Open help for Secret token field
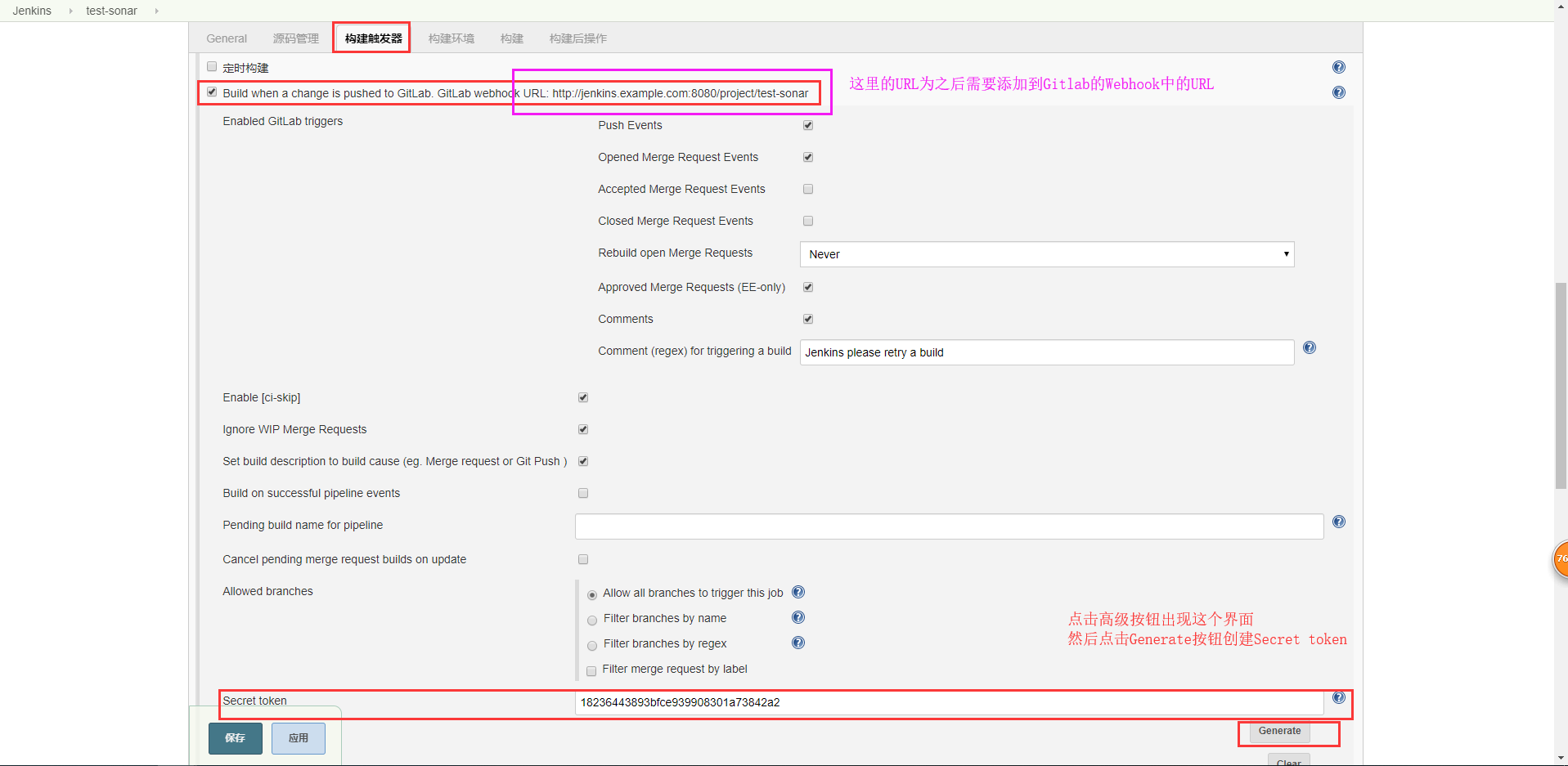The height and width of the screenshot is (766, 1568). [1338, 697]
